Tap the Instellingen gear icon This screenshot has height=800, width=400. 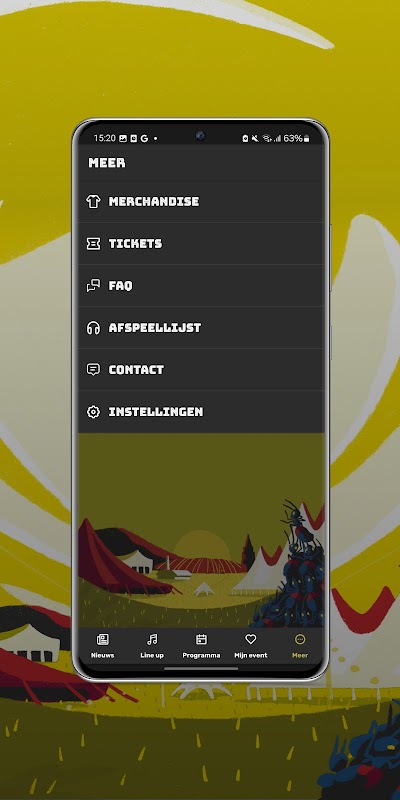click(93, 412)
